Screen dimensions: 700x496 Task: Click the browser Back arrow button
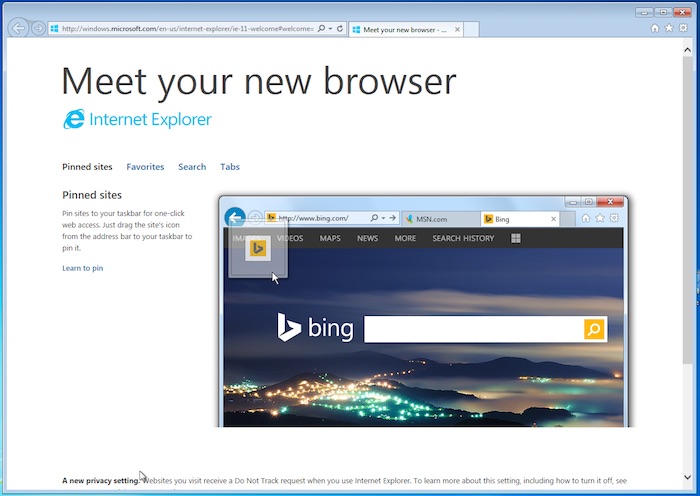[18, 28]
